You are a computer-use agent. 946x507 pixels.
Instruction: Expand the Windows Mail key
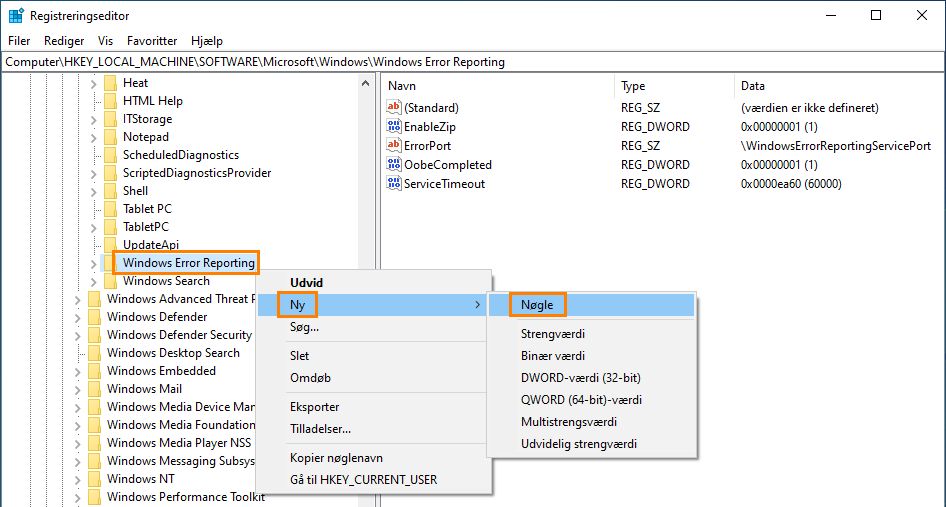pos(78,389)
